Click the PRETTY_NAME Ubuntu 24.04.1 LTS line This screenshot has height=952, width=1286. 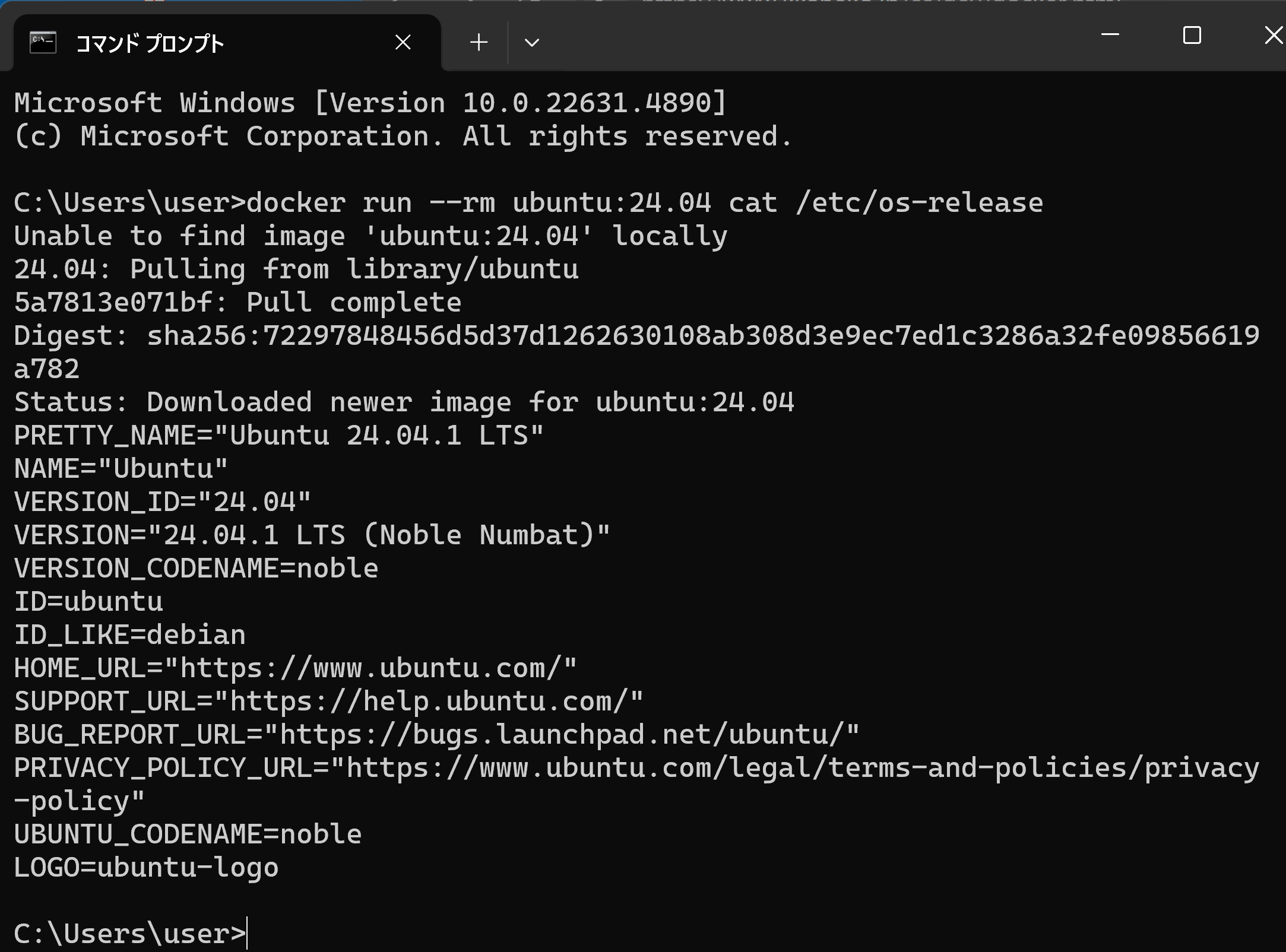[279, 436]
